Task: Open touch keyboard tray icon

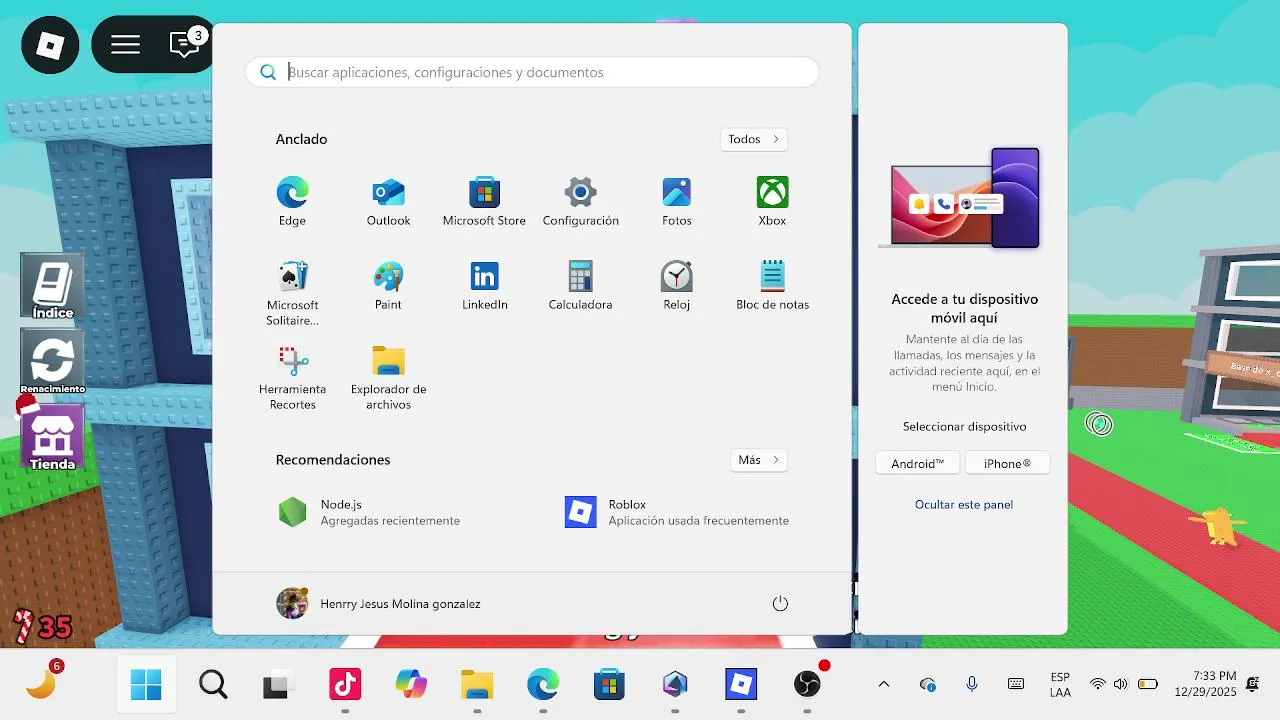Action: [x=1016, y=684]
